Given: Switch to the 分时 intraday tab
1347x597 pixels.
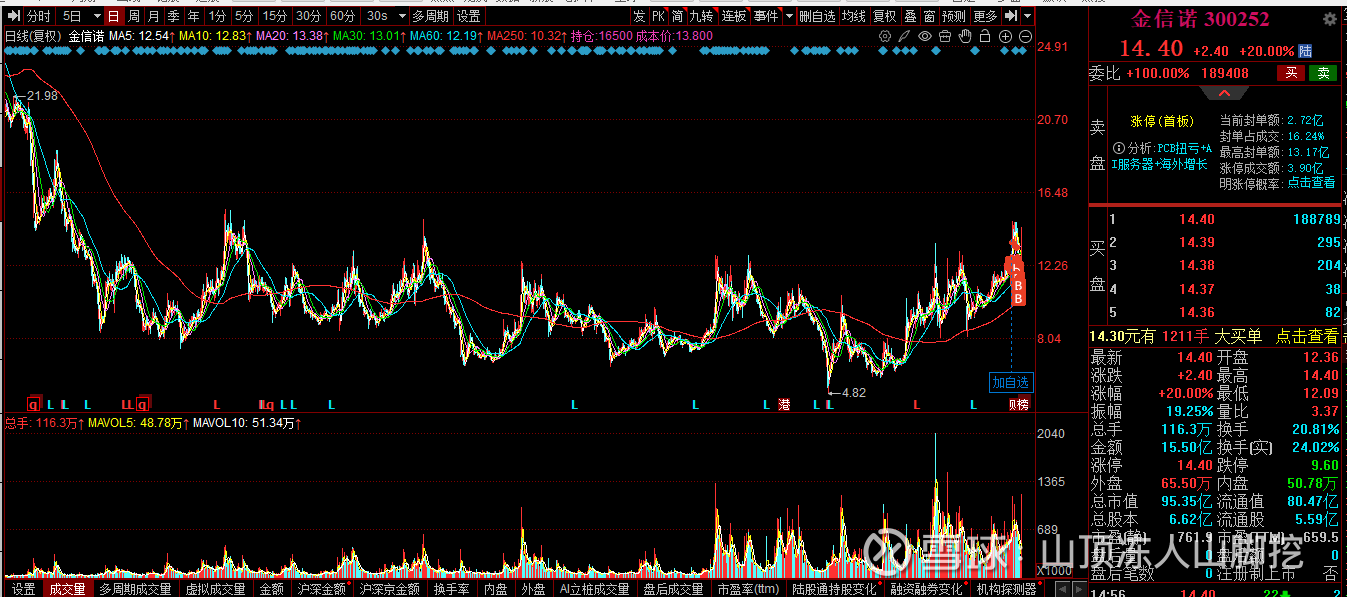Looking at the screenshot, I should coord(38,16).
